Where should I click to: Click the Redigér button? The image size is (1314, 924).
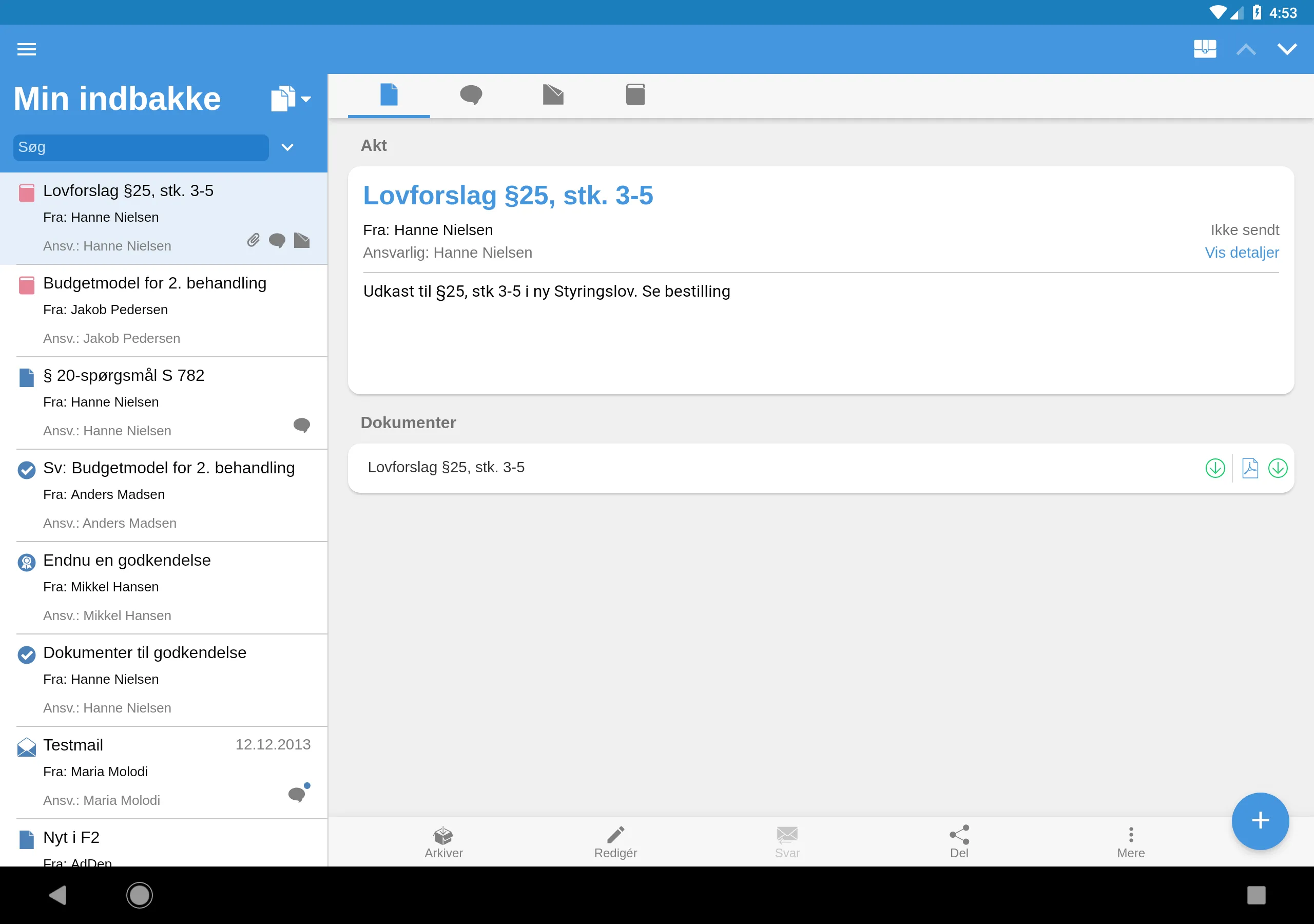(615, 842)
